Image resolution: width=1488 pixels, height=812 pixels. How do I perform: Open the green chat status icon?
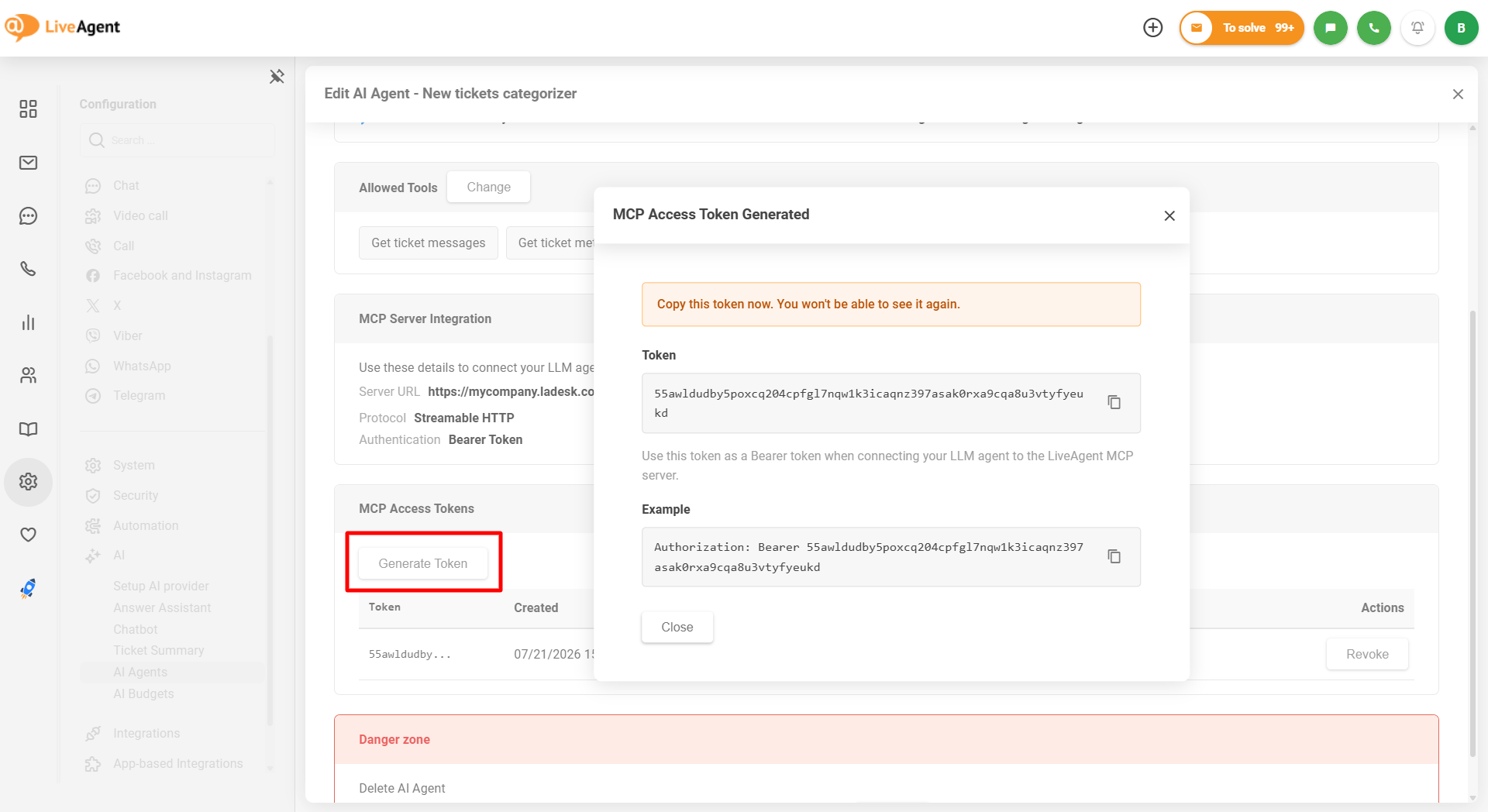click(x=1331, y=28)
